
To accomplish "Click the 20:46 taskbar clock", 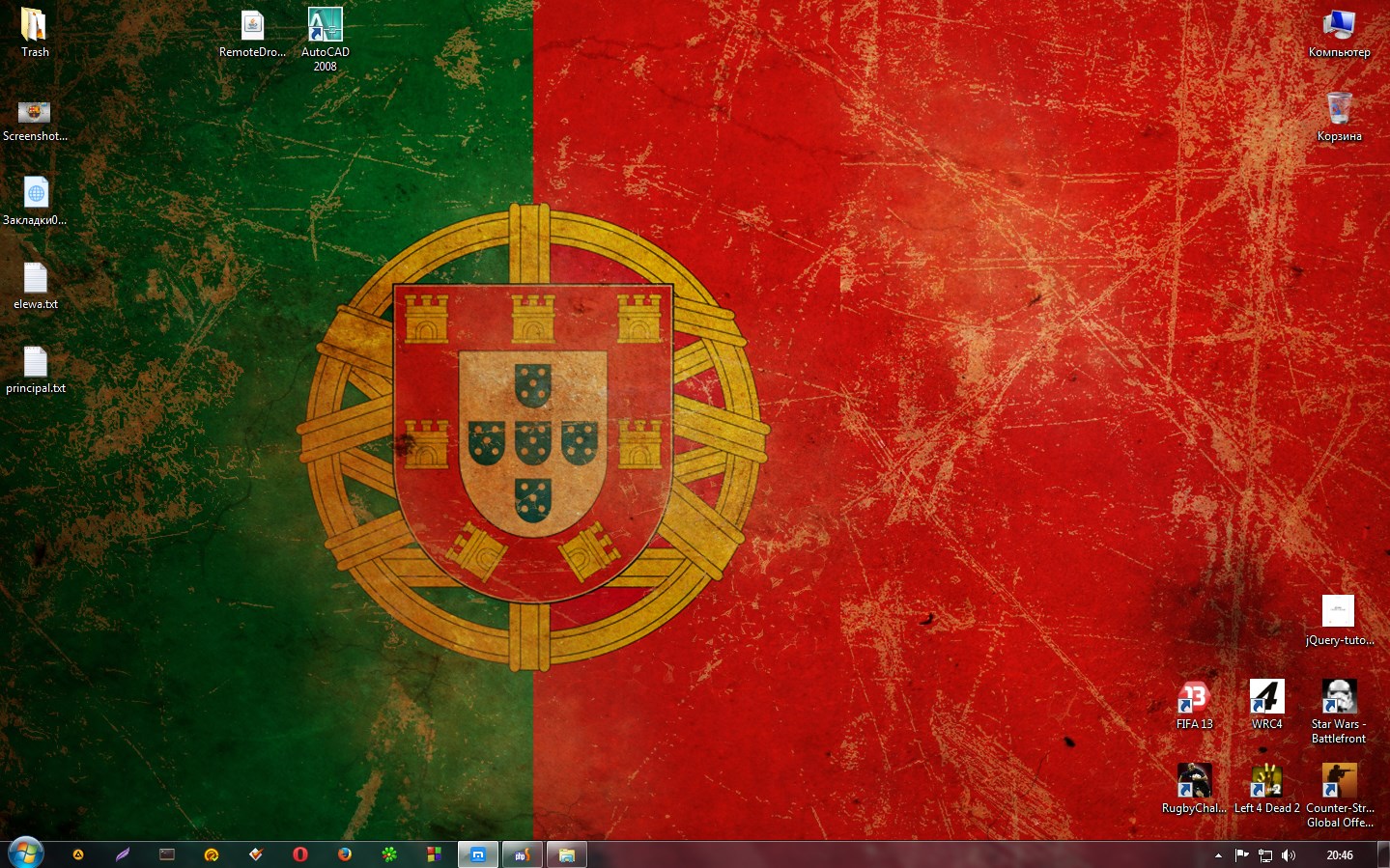I will pos(1340,855).
